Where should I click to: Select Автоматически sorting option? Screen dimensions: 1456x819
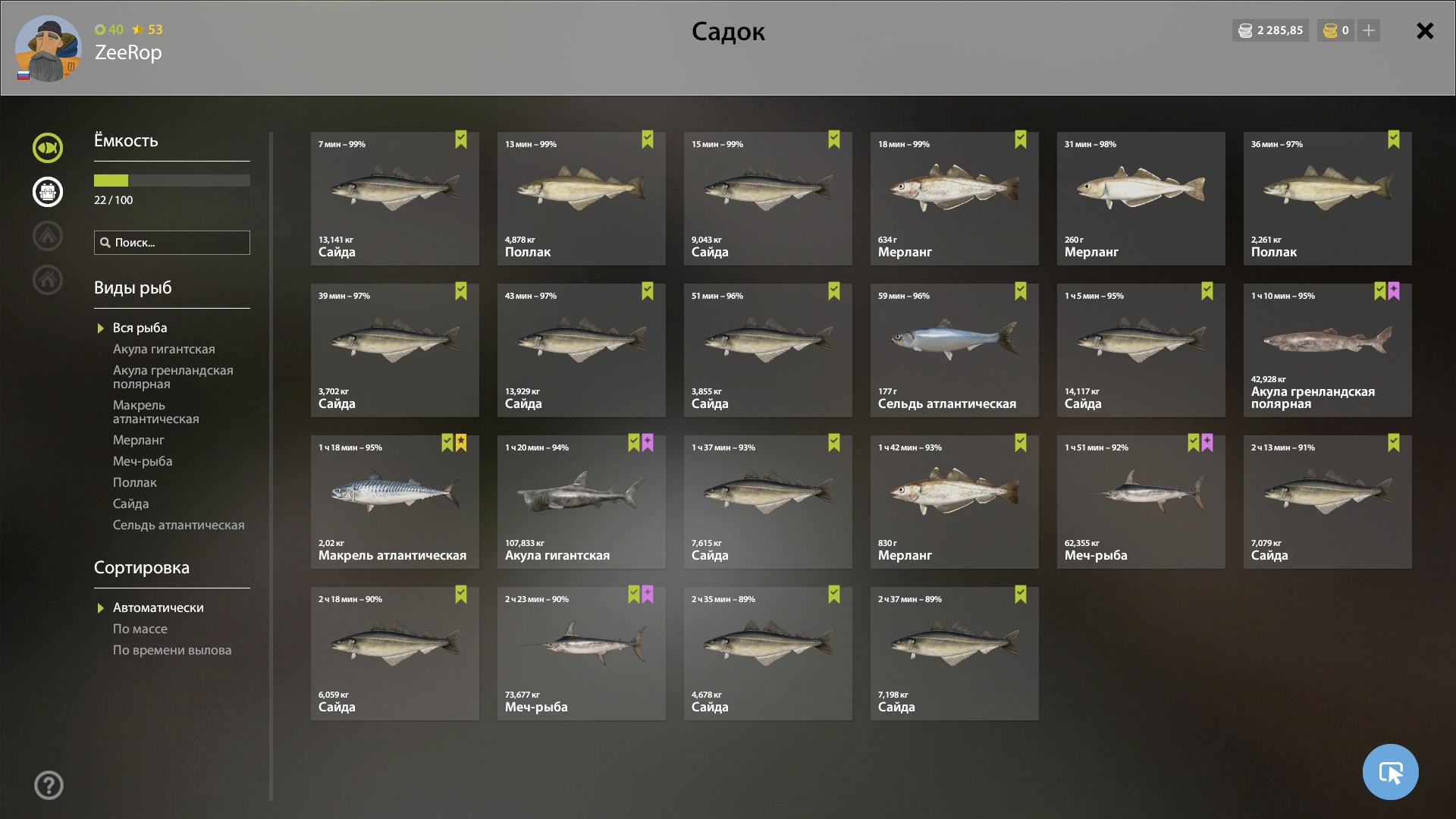[x=158, y=607]
